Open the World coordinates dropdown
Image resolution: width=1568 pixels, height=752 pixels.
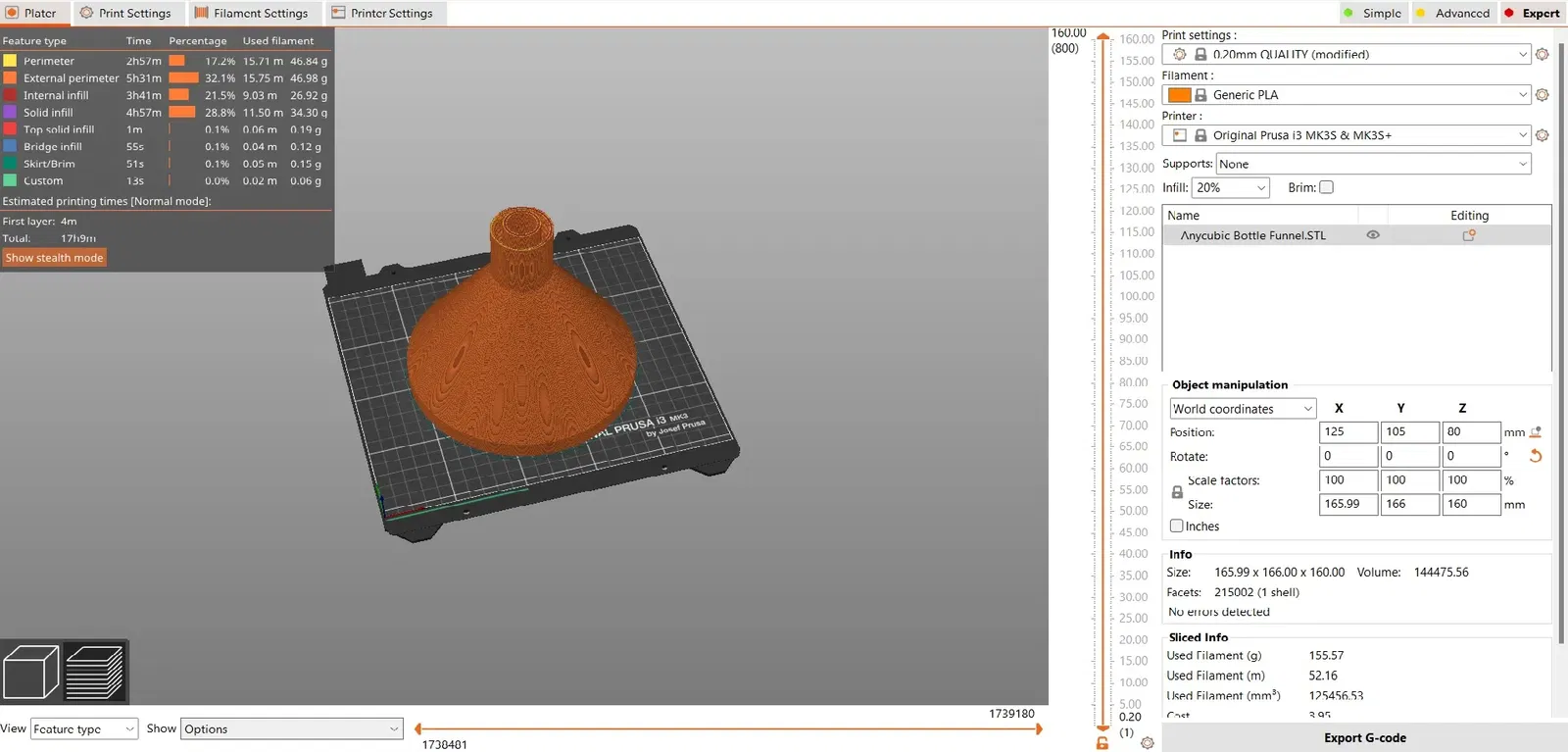1243,409
